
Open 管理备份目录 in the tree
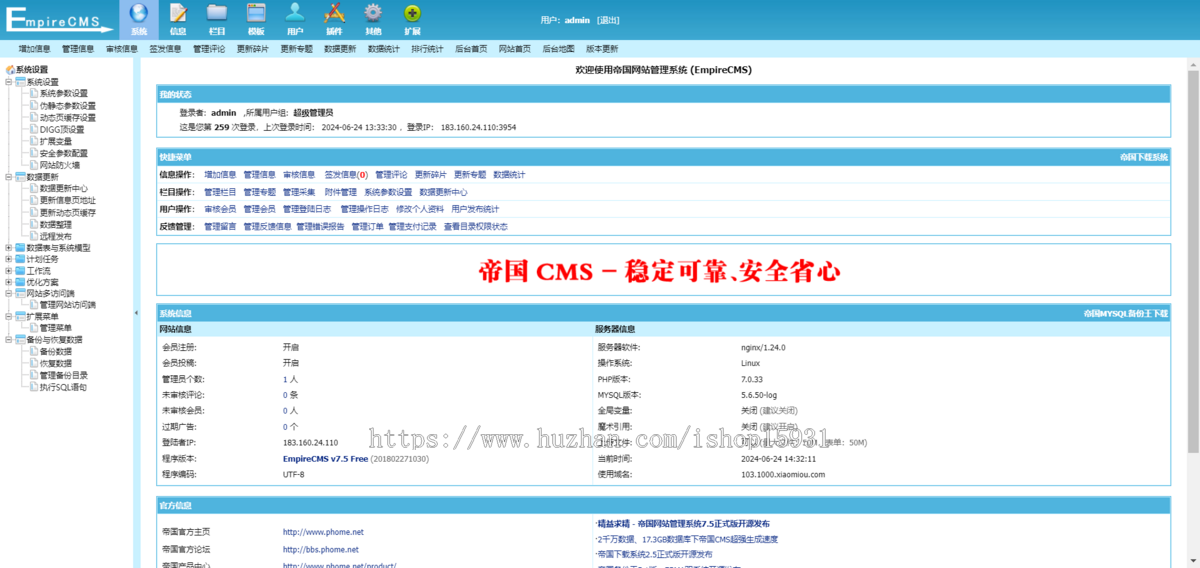pyautogui.click(x=64, y=375)
